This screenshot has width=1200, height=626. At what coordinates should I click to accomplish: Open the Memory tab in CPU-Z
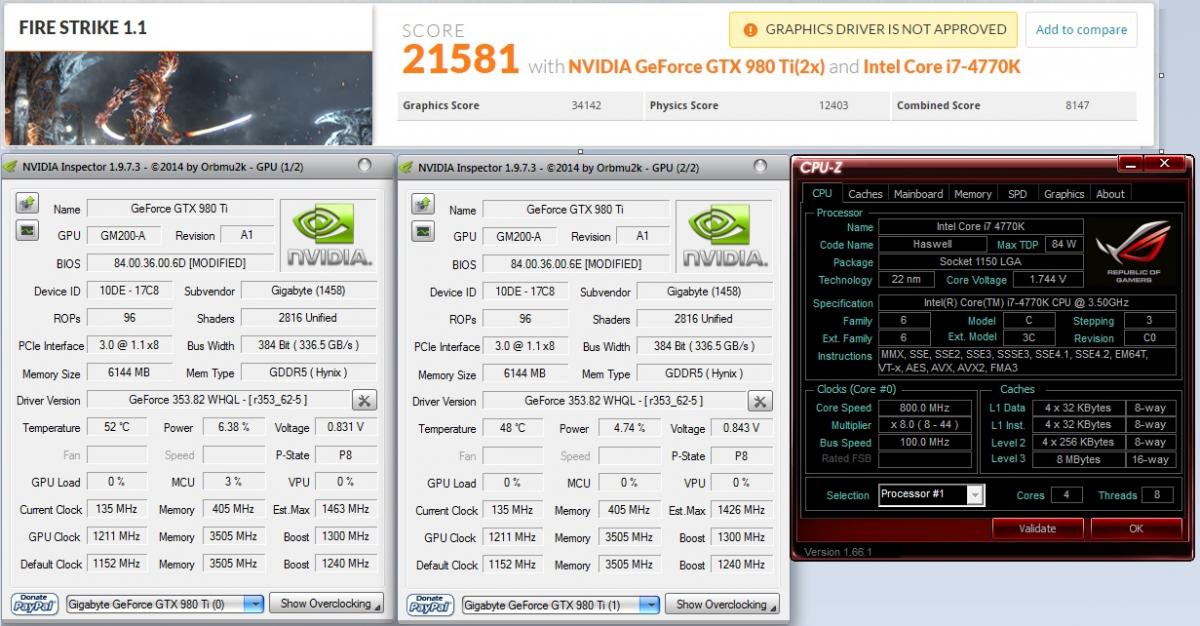click(x=972, y=194)
